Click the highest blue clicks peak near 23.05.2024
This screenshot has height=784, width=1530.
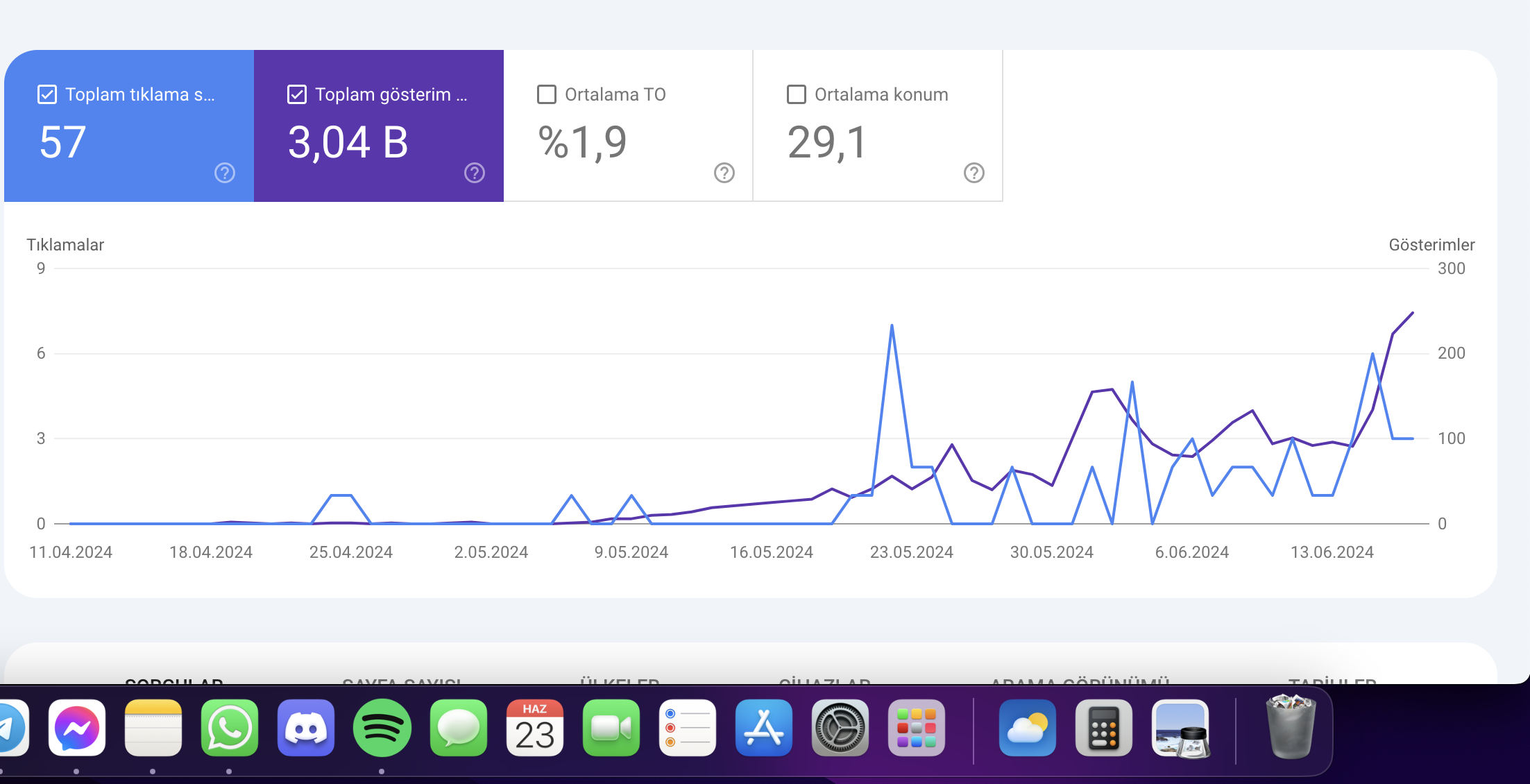(x=892, y=325)
